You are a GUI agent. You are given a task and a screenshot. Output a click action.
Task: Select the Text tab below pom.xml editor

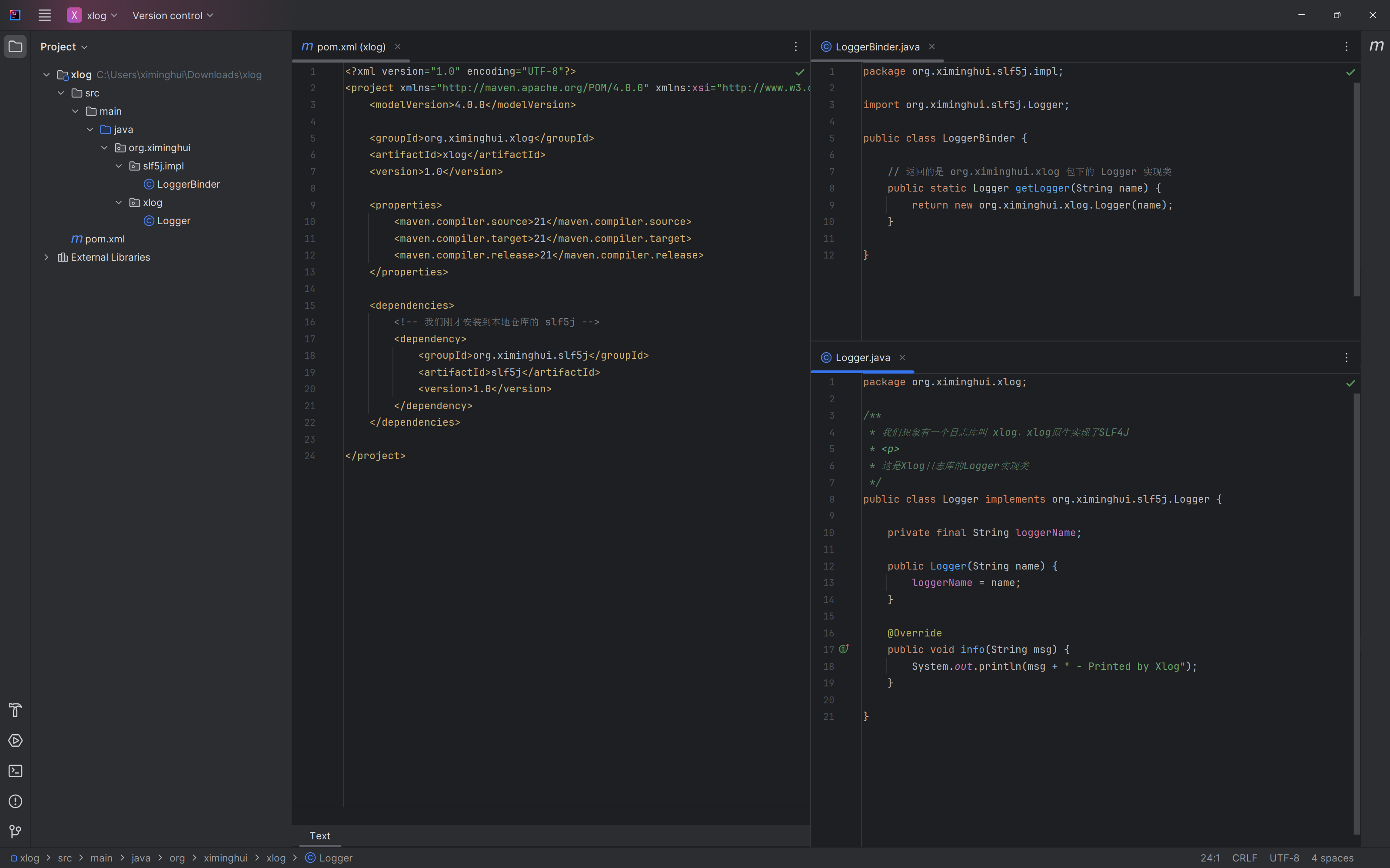[x=320, y=836]
